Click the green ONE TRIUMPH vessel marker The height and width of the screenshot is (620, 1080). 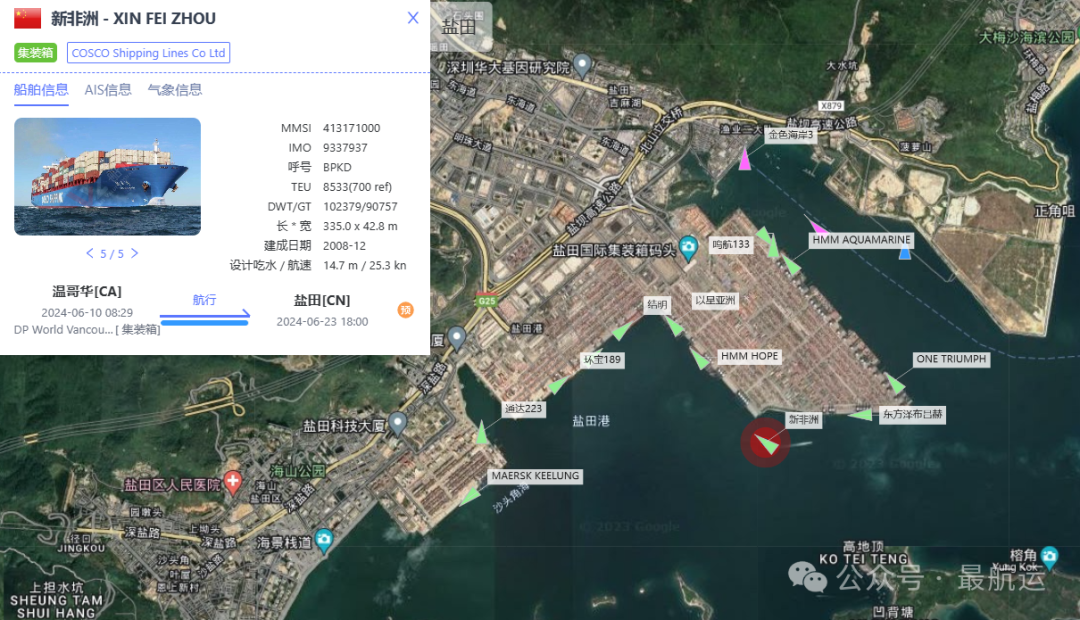click(895, 383)
